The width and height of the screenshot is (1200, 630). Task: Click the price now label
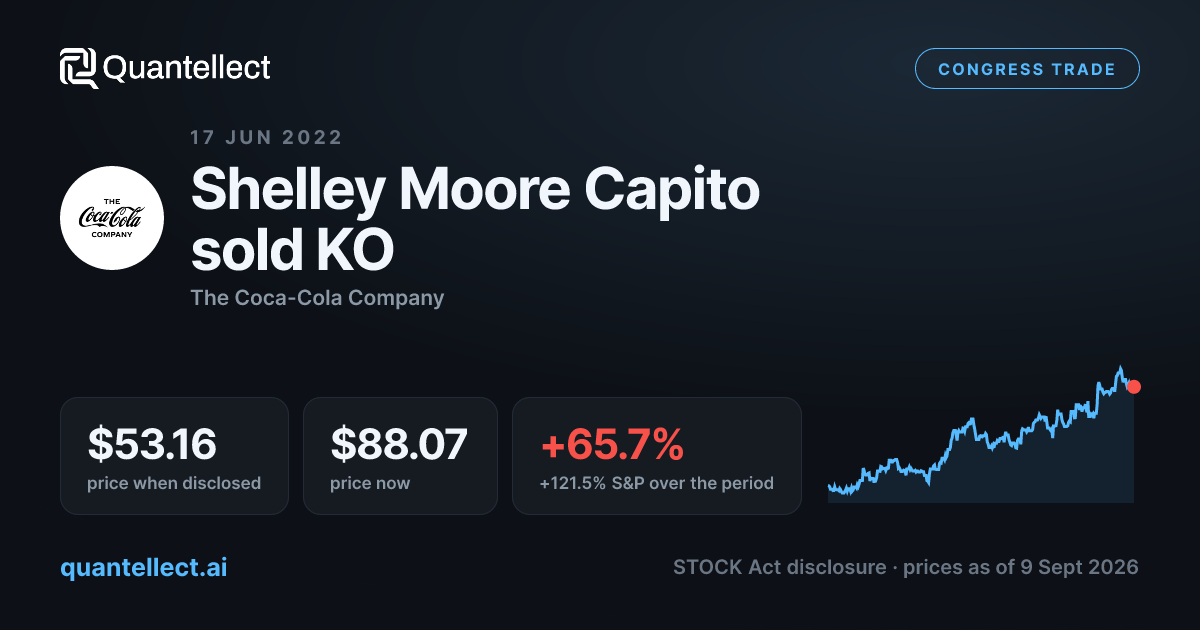[x=370, y=483]
